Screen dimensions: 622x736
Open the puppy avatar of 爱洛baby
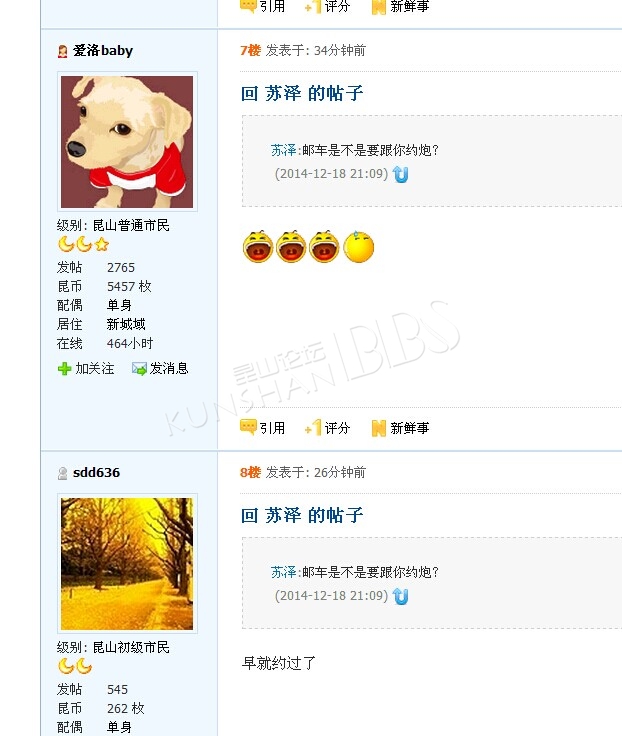pyautogui.click(x=127, y=142)
